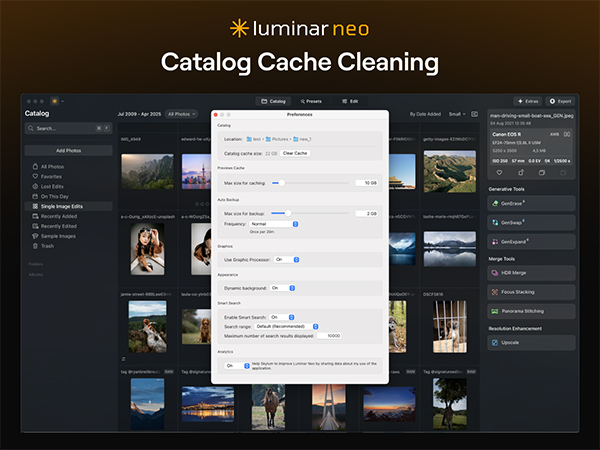
Task: Click the Recently Added icon
Action: (x=35, y=216)
